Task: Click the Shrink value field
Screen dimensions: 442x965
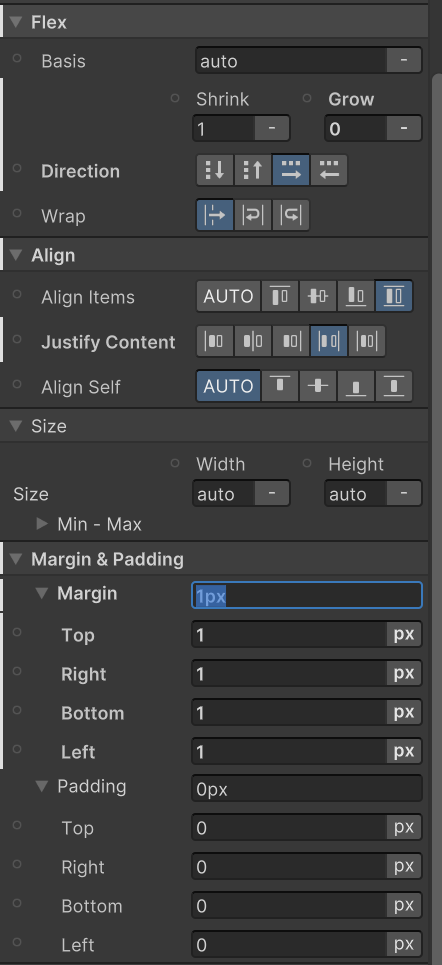Action: [223, 129]
